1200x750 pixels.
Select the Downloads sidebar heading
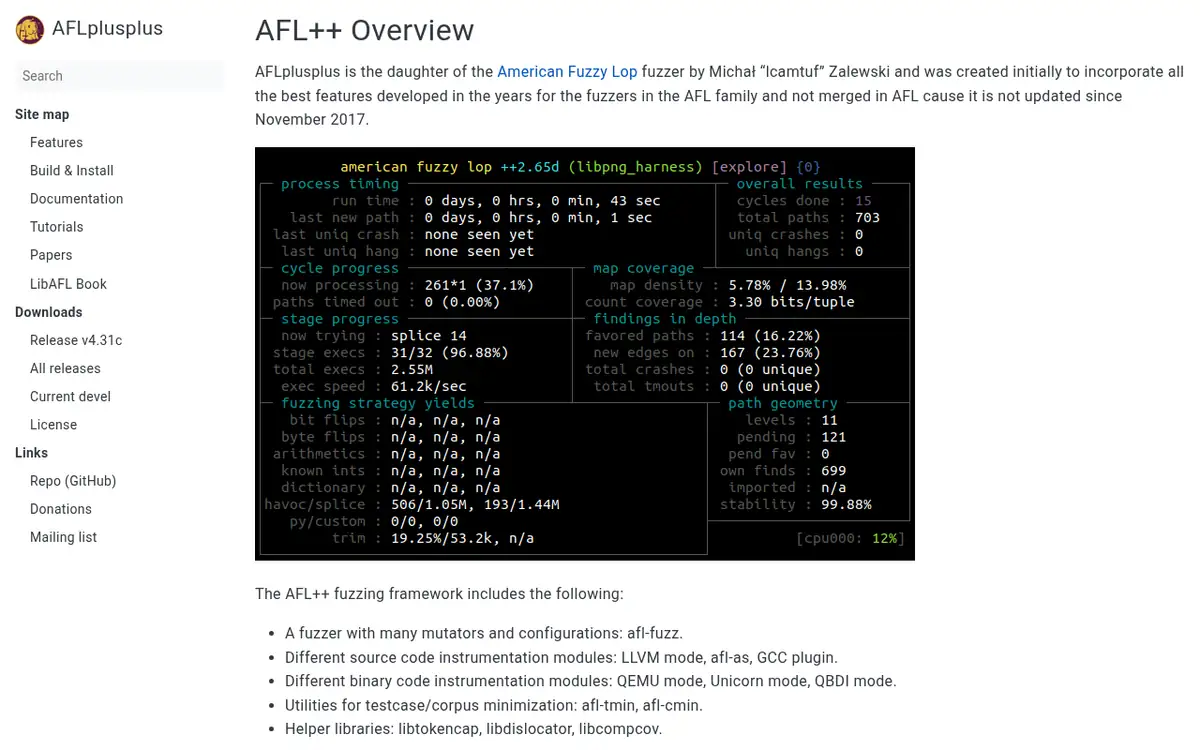49,312
